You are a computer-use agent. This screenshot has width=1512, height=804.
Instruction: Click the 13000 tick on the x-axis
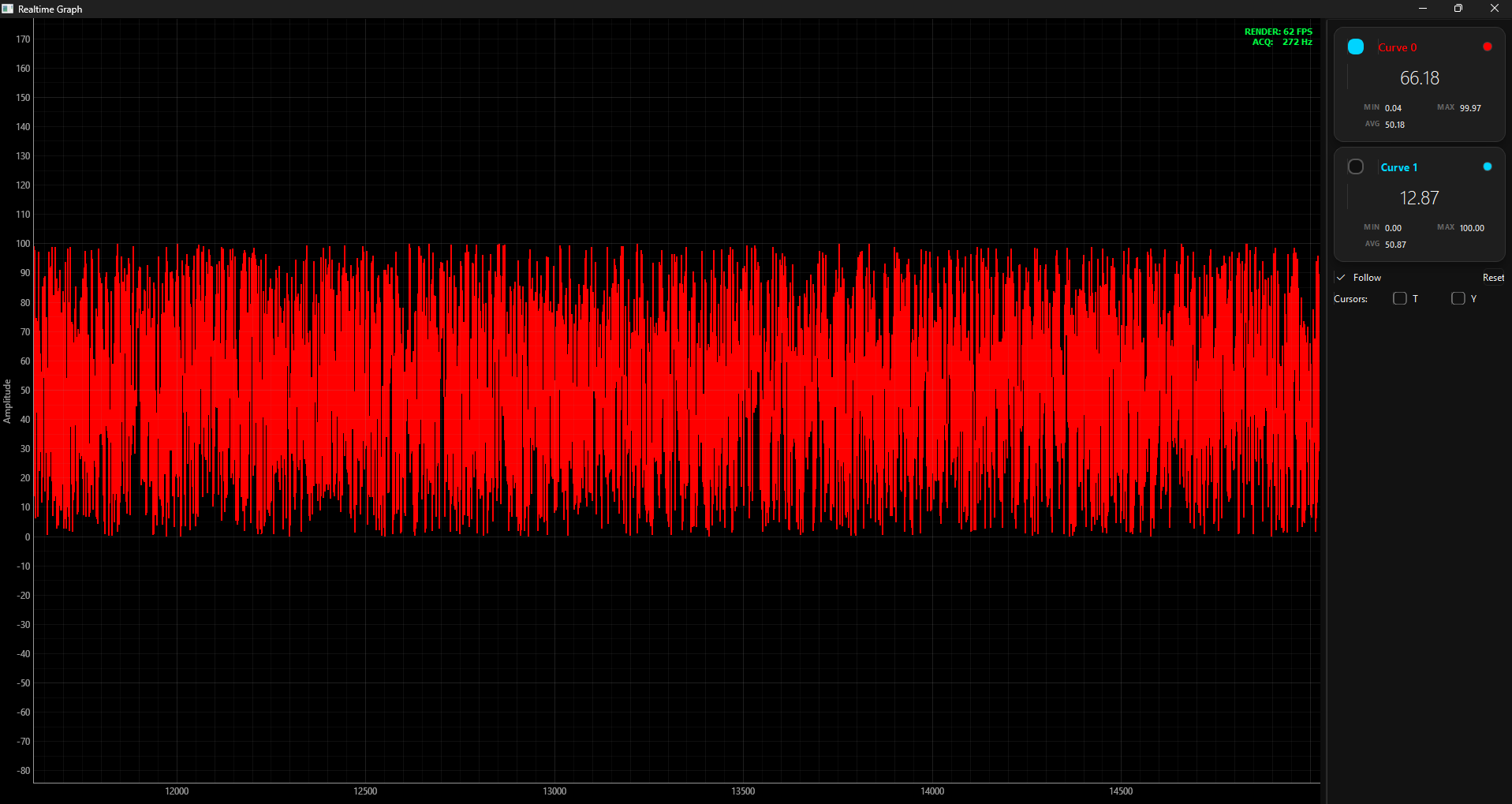(554, 791)
